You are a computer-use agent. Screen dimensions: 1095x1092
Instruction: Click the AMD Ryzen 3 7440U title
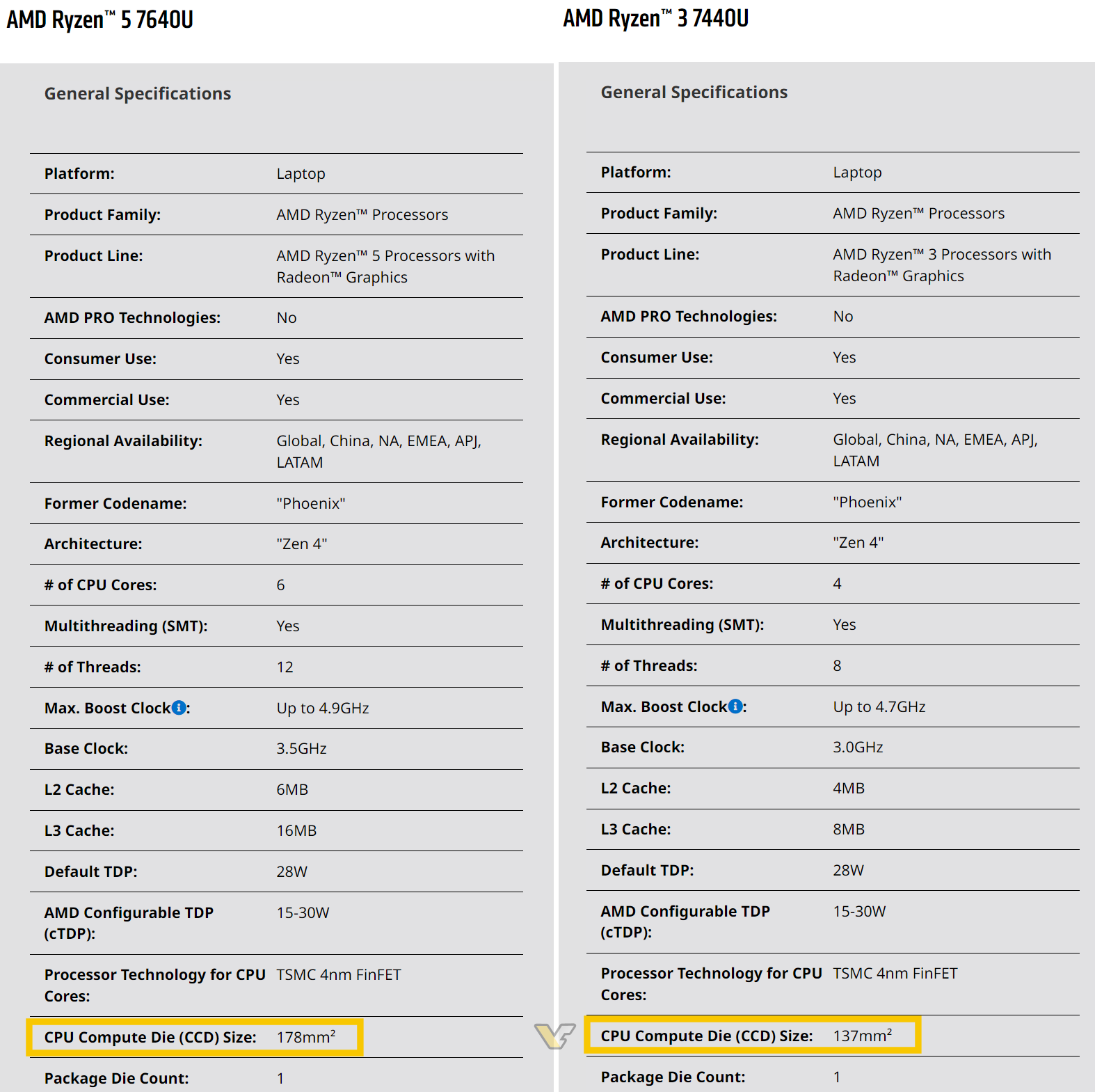(656, 18)
